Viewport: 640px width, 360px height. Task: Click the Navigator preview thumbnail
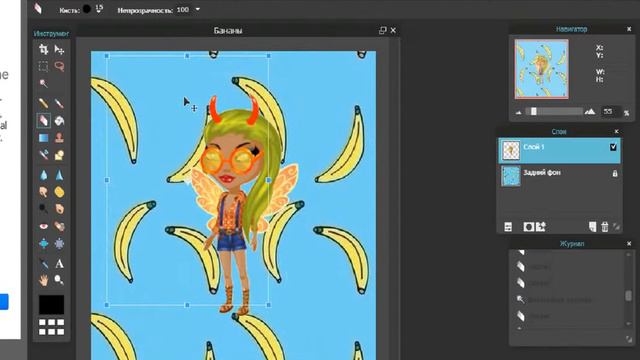point(542,69)
